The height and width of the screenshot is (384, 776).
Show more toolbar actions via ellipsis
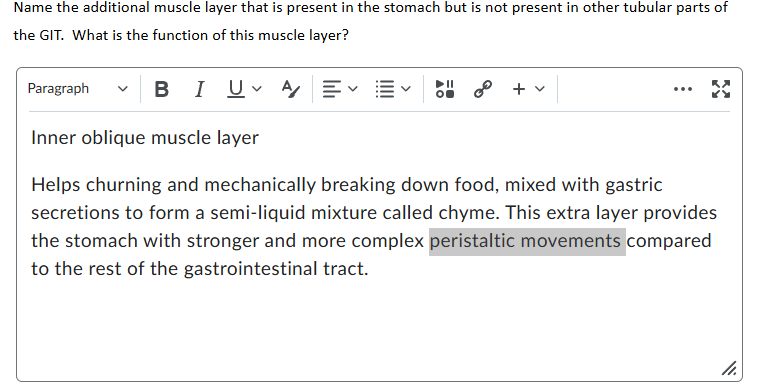click(x=683, y=89)
